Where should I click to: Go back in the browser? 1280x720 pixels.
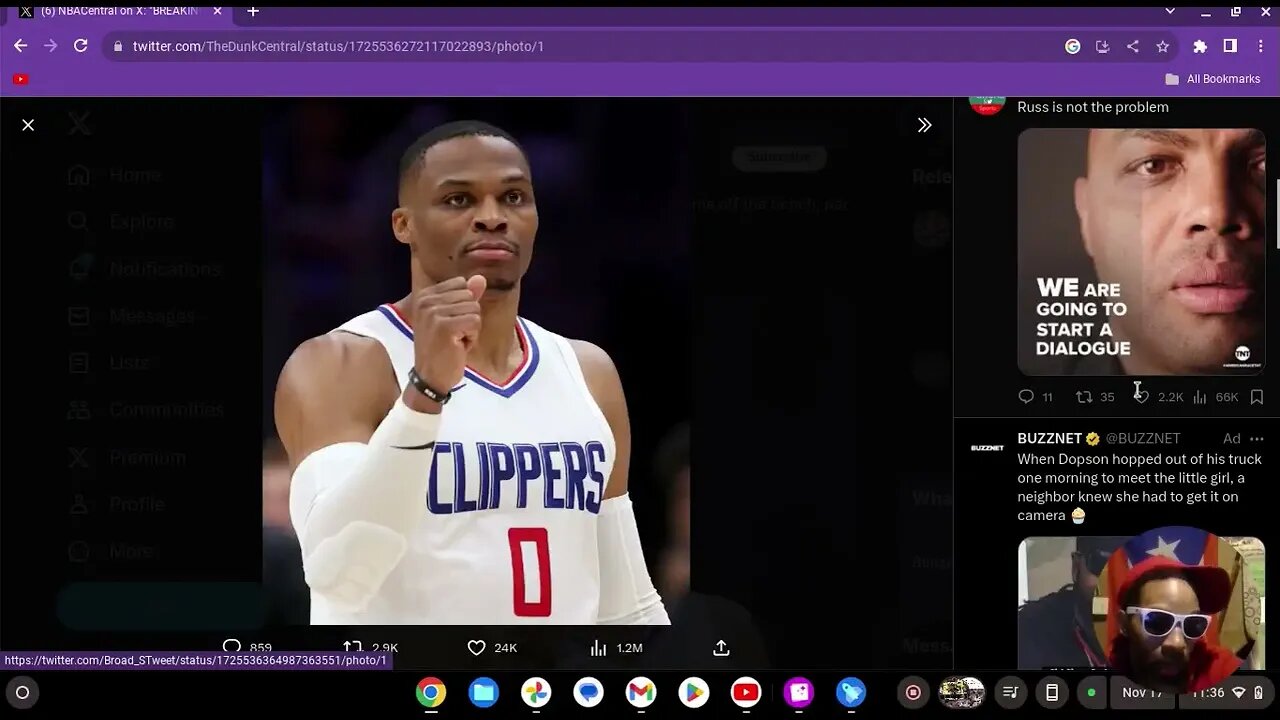(21, 46)
